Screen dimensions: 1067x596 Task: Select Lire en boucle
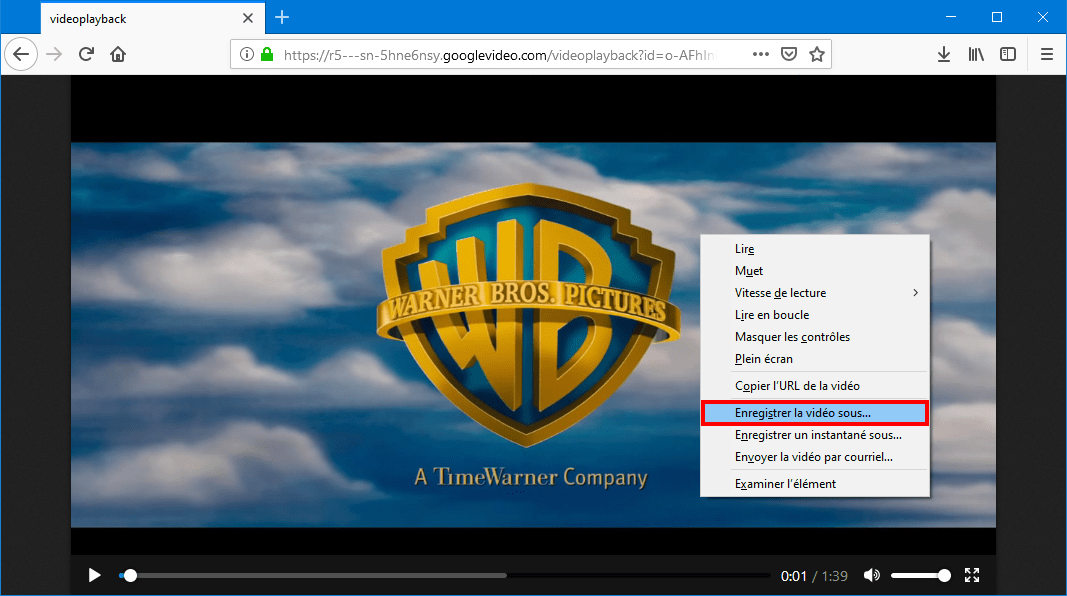815,315
